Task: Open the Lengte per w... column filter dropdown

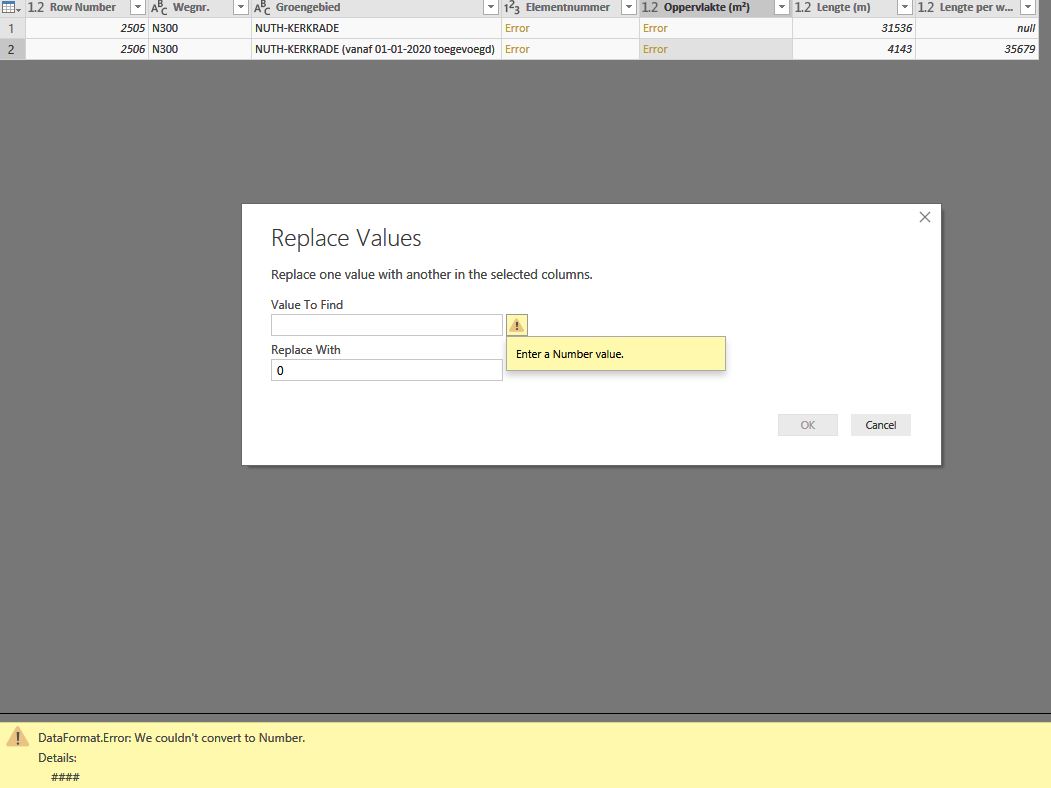Action: (1028, 7)
